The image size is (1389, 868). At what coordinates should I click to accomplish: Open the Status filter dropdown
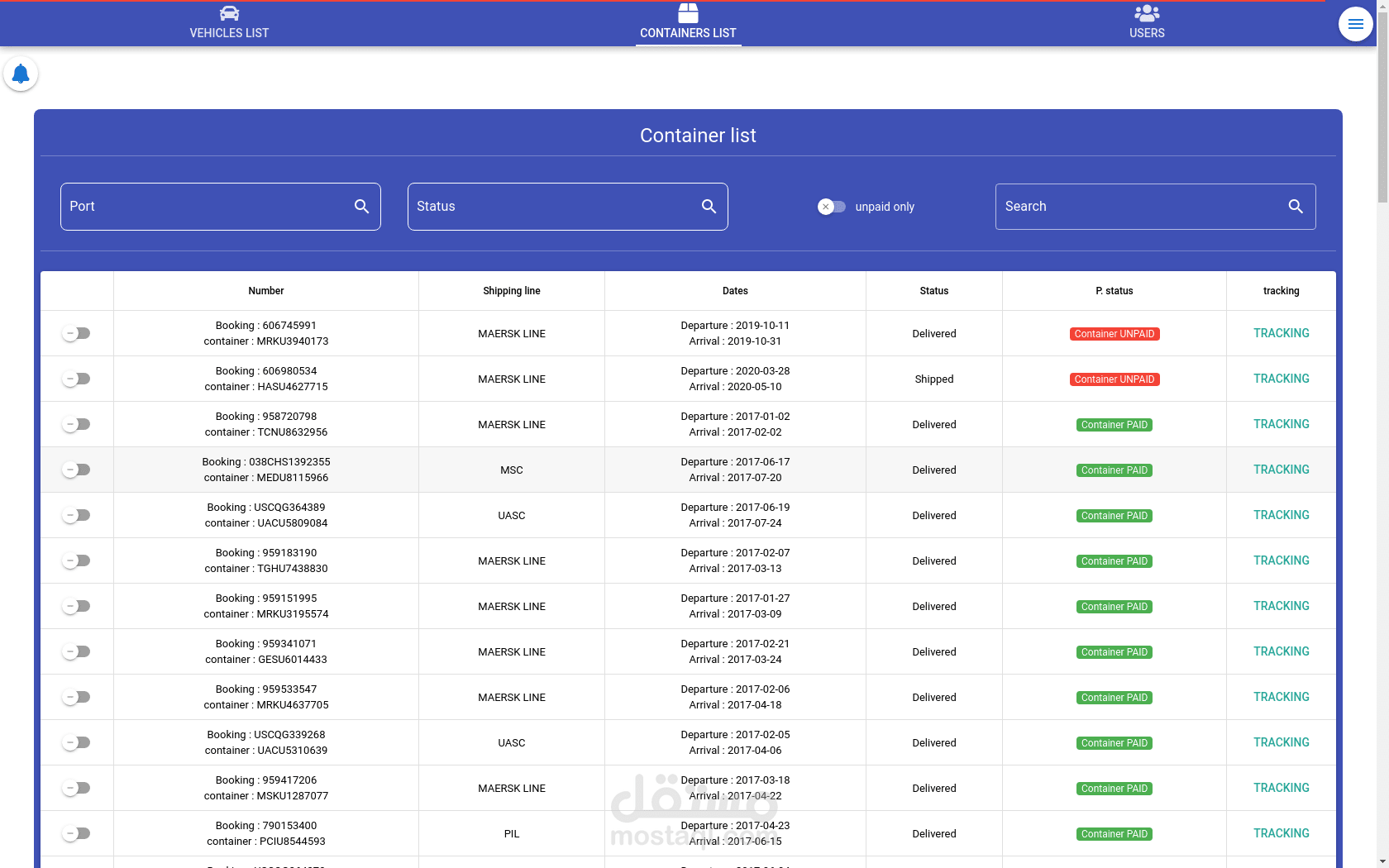(568, 207)
